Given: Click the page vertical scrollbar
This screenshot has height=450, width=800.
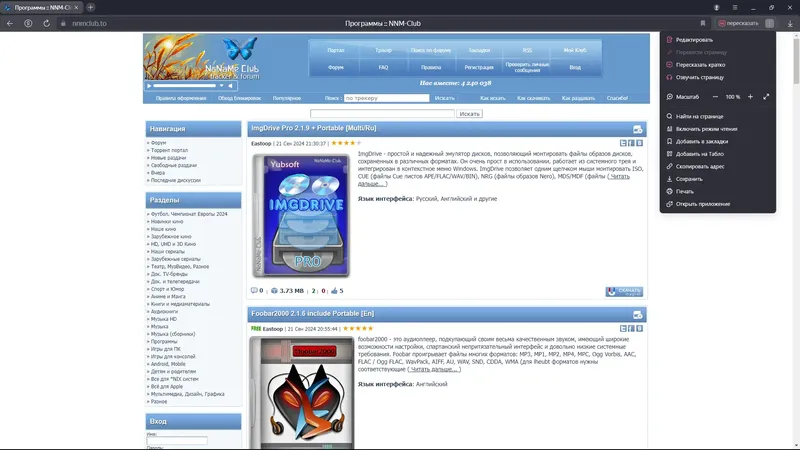Looking at the screenshot, I should coord(796,60).
